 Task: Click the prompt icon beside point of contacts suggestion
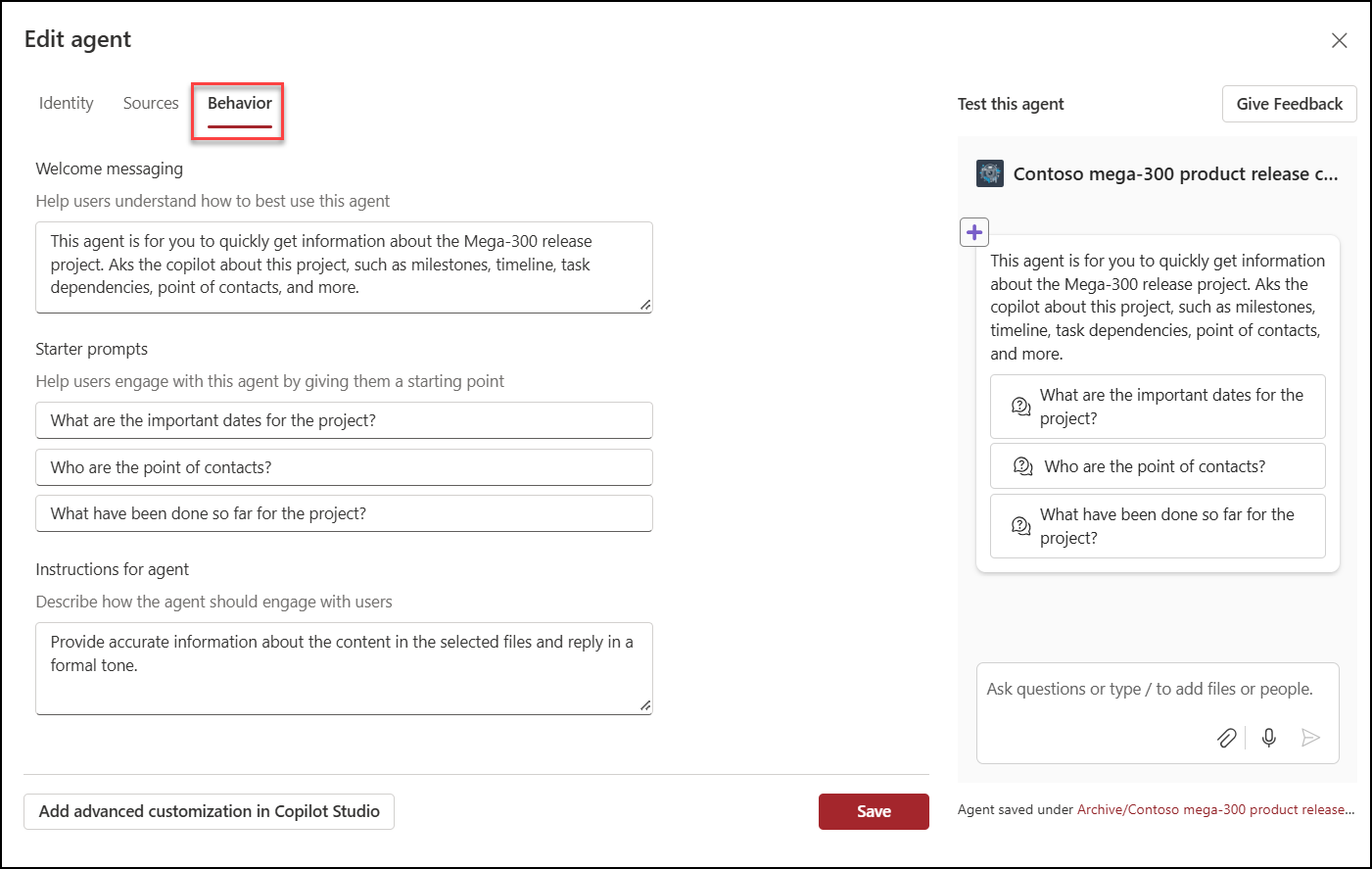1023,465
